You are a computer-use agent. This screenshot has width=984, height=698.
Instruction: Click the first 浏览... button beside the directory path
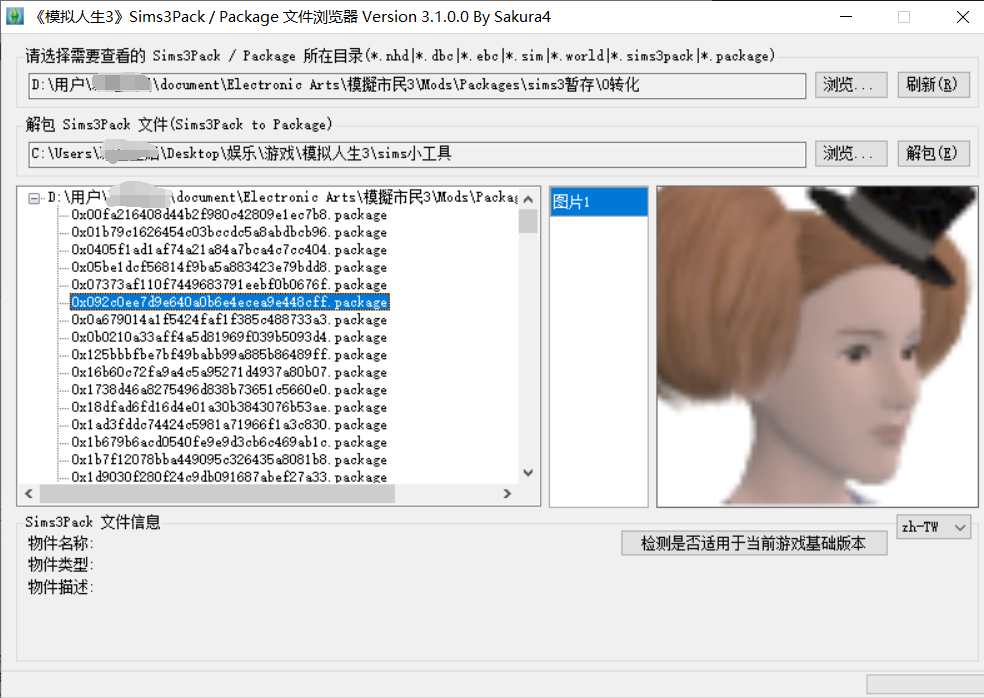point(851,85)
